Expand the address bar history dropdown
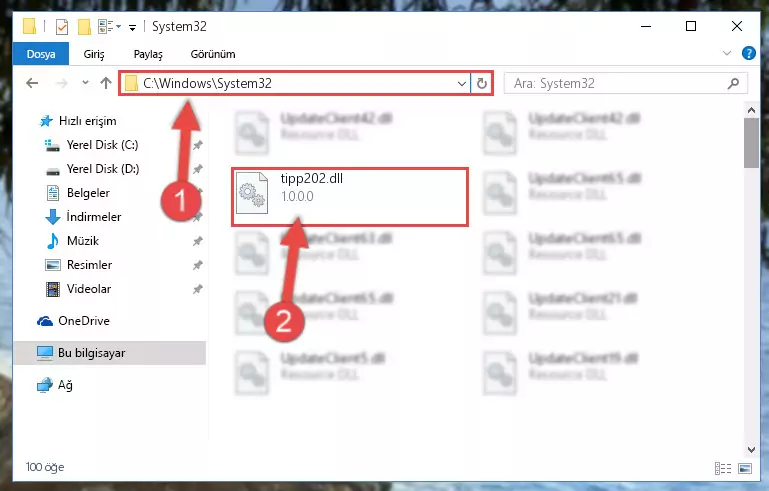 pos(461,83)
